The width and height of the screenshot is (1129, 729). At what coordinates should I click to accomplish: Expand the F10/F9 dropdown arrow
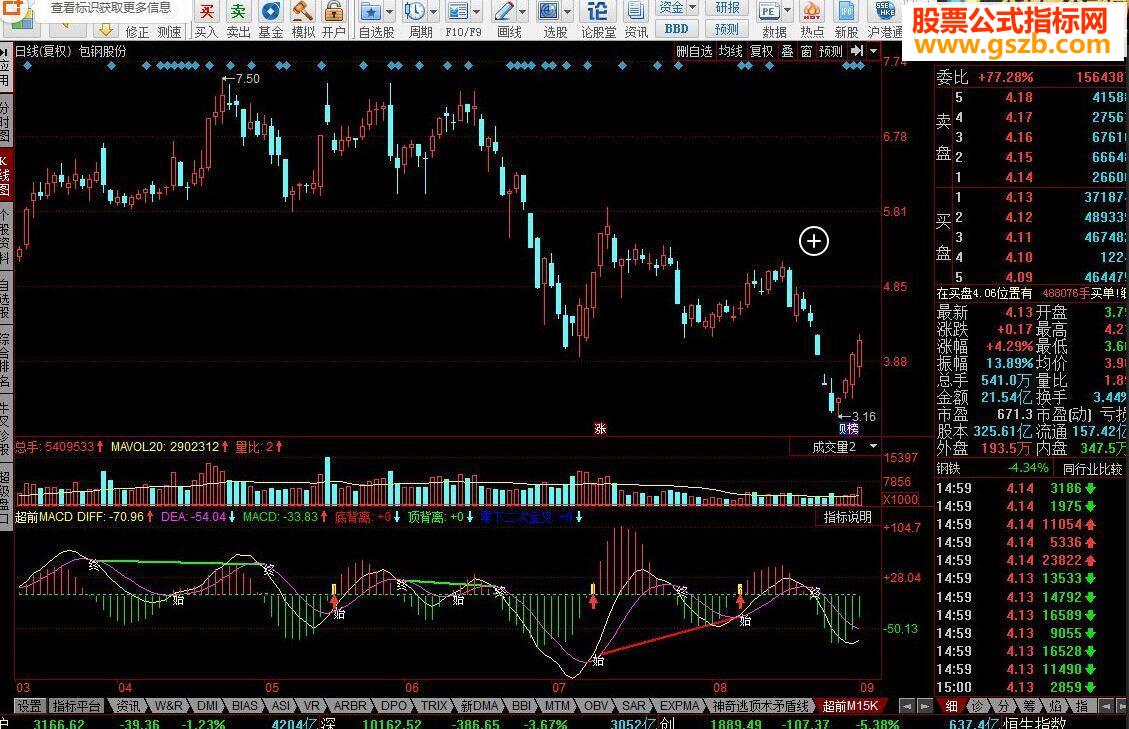pyautogui.click(x=476, y=12)
